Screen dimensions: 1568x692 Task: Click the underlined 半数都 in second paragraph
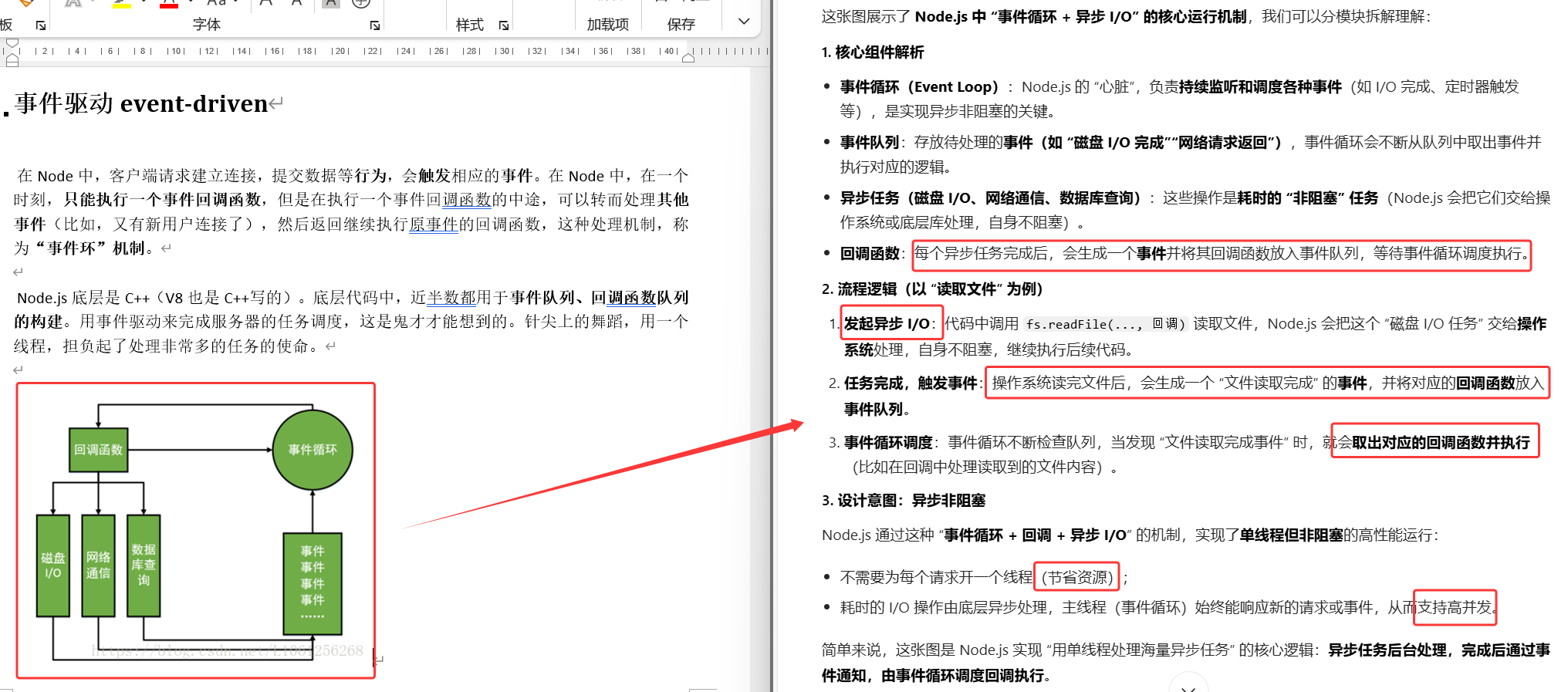451,298
